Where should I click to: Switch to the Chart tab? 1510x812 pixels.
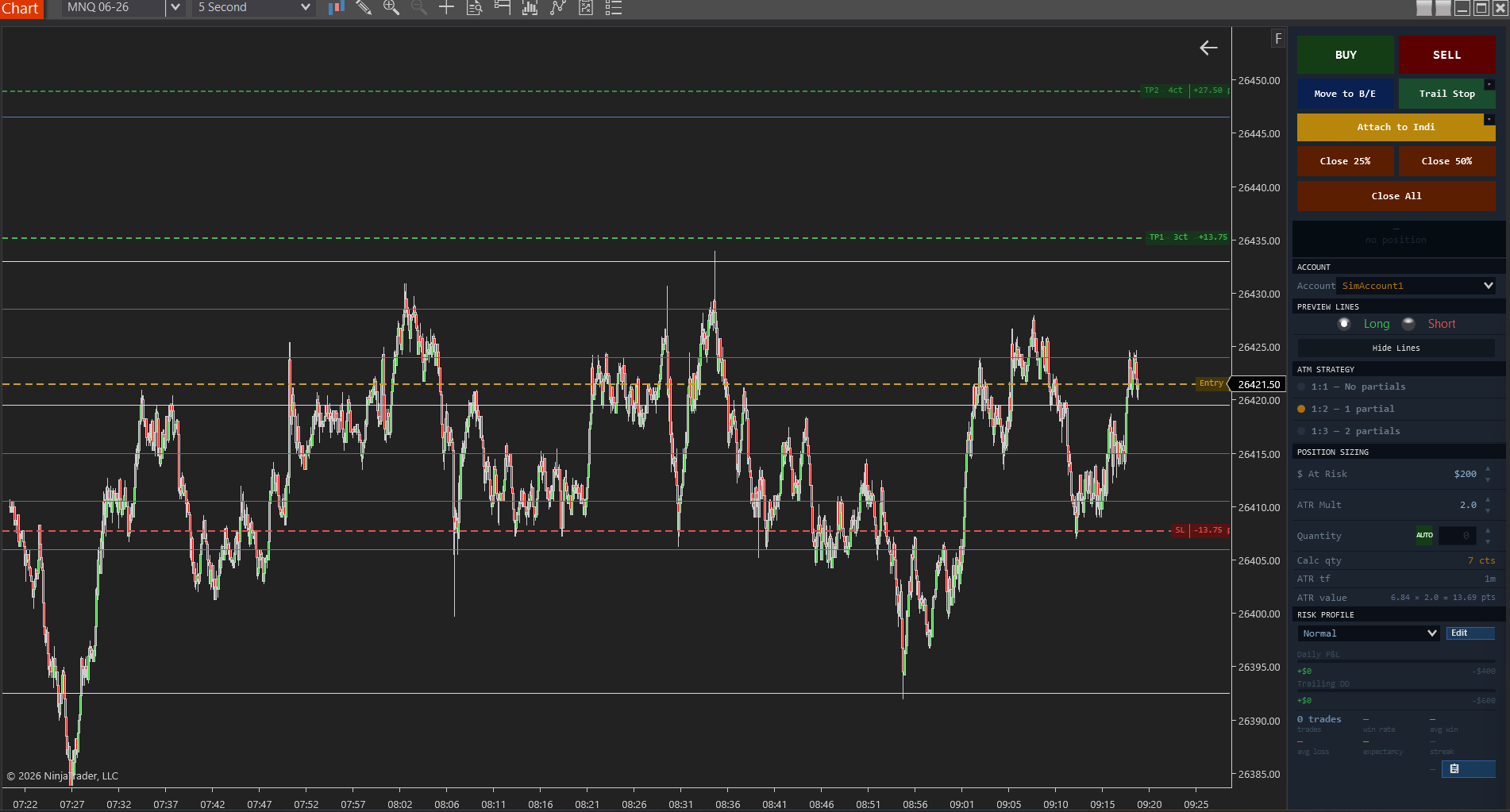point(21,9)
